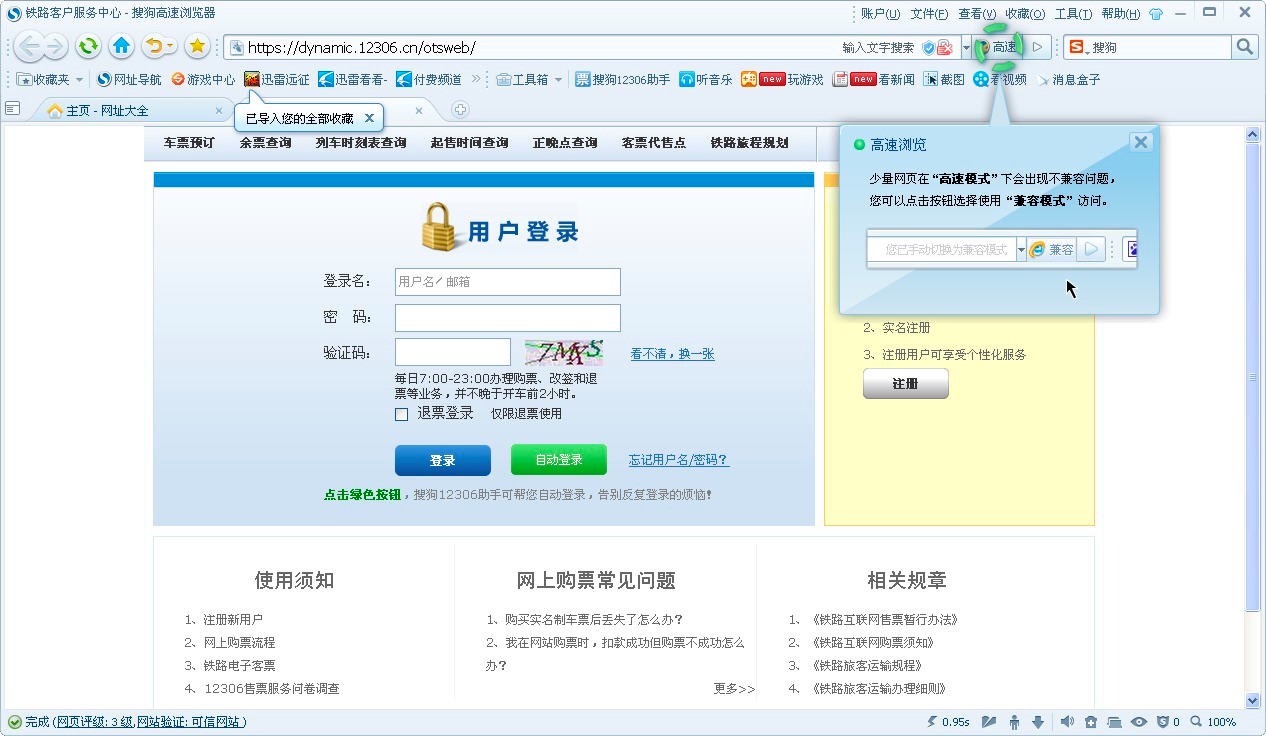Viewport: 1266px width, 736px height.
Task: Open the 收藏夹 favorites dropdown
Action: [50, 79]
